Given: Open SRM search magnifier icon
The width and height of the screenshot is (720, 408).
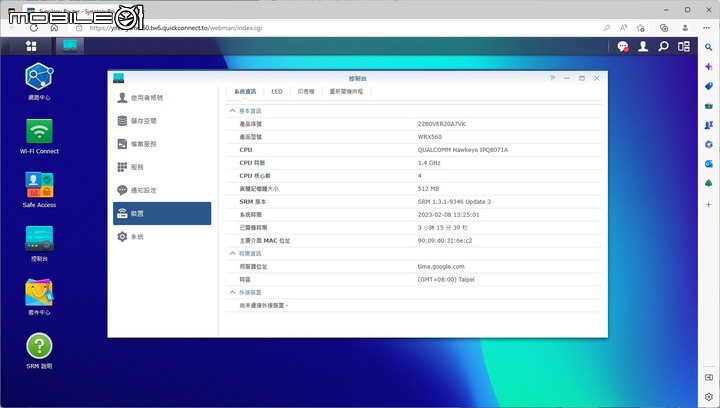Looking at the screenshot, I should pos(663,46).
